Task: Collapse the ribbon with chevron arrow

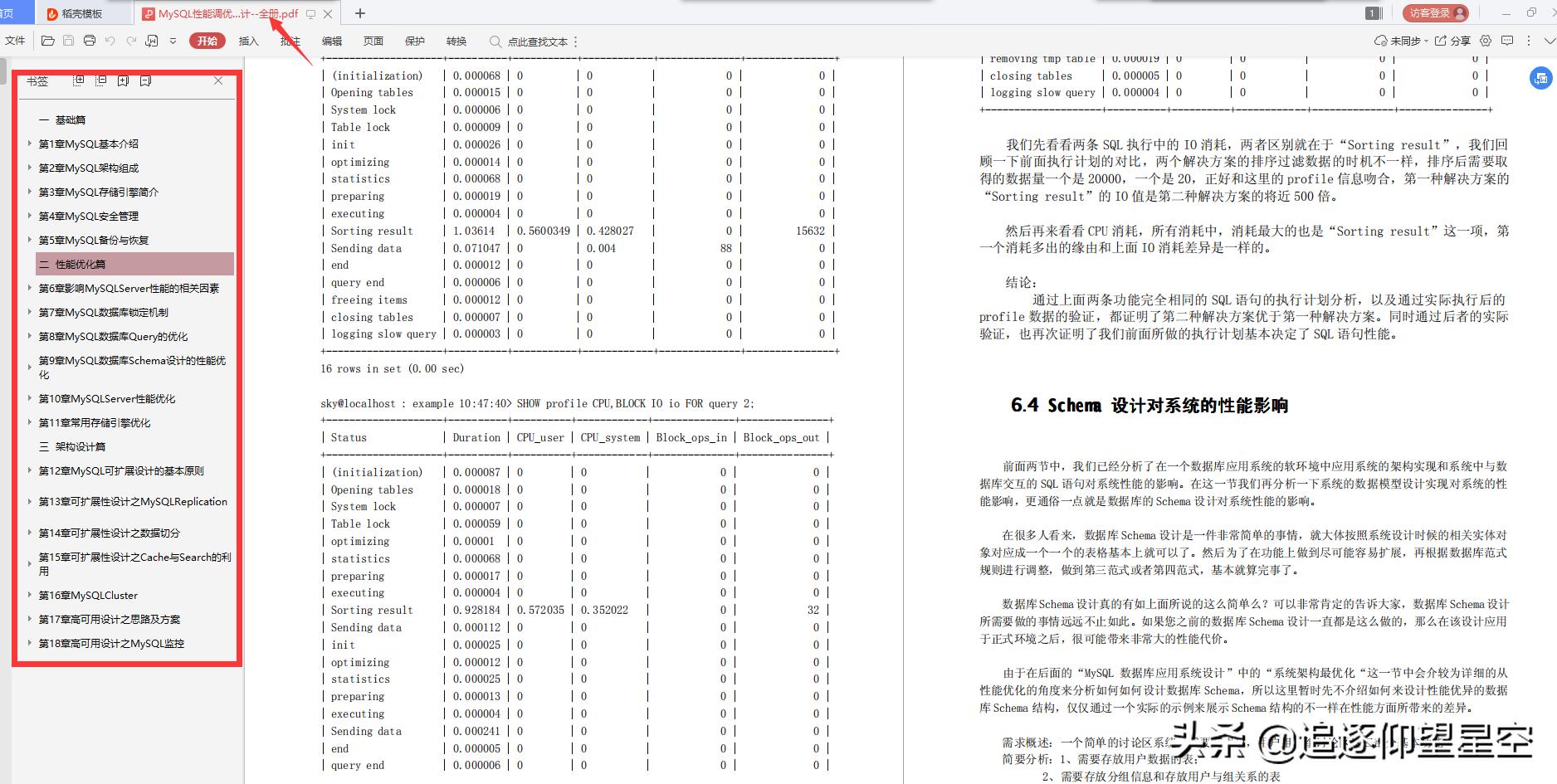Action: 1550,41
